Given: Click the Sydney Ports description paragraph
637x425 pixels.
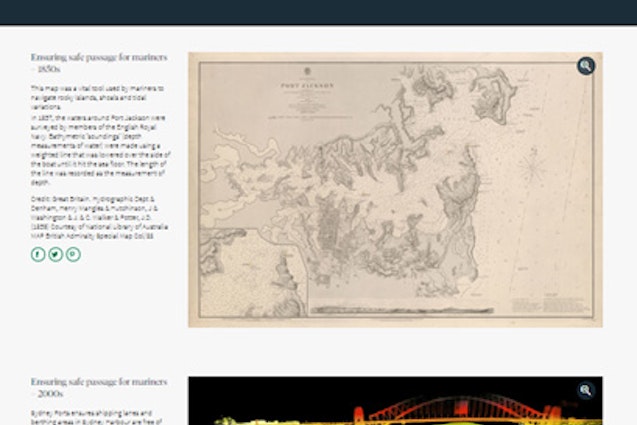Looking at the screenshot, I should point(97,415).
